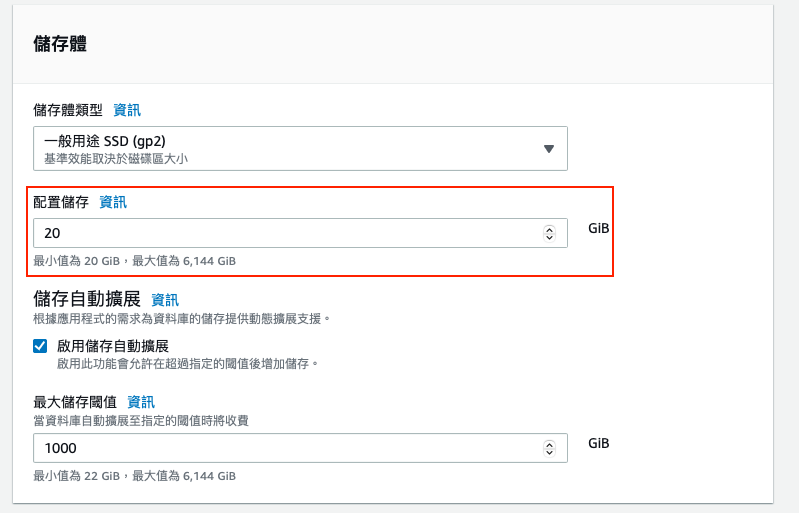Focus the 配置儲存 field showing 20
The height and width of the screenshot is (513, 799).
click(285, 233)
